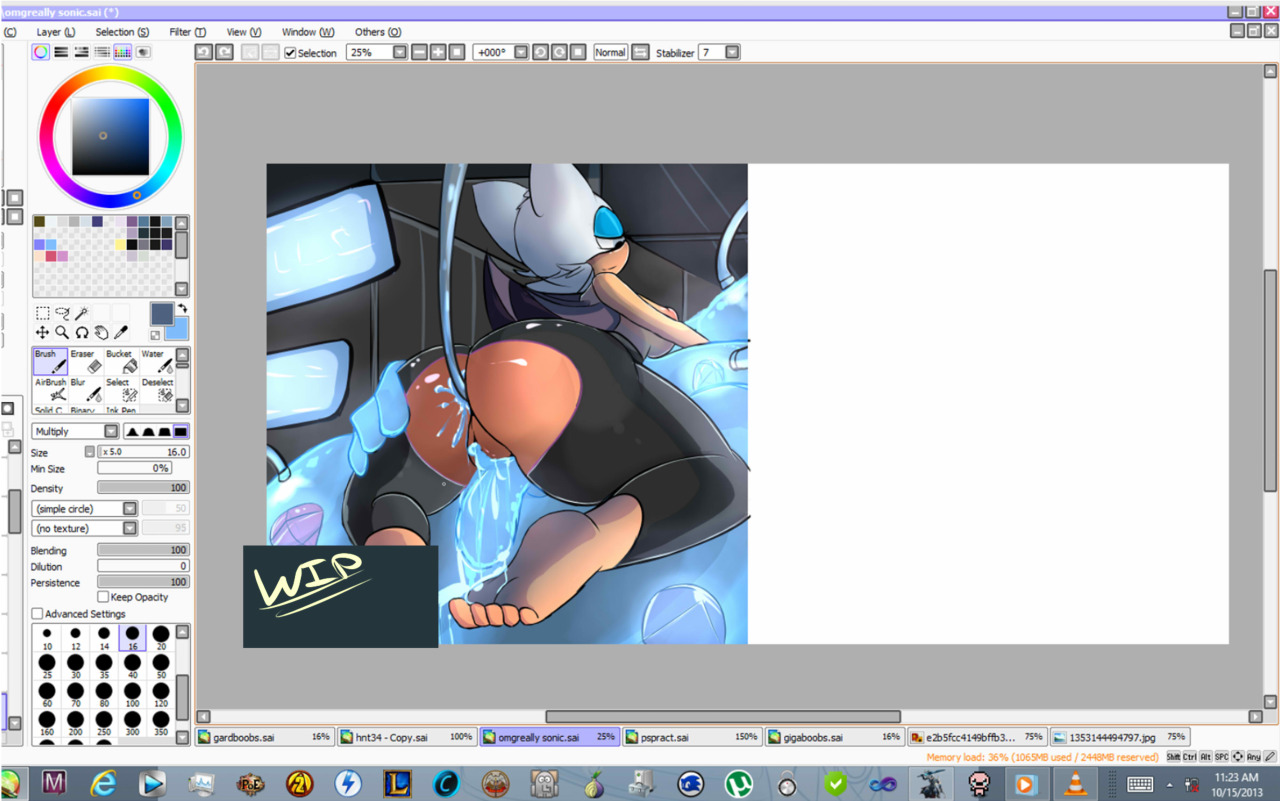Screen dimensions: 1280x801
Task: Show the color mixer panel
Action: click(102, 52)
